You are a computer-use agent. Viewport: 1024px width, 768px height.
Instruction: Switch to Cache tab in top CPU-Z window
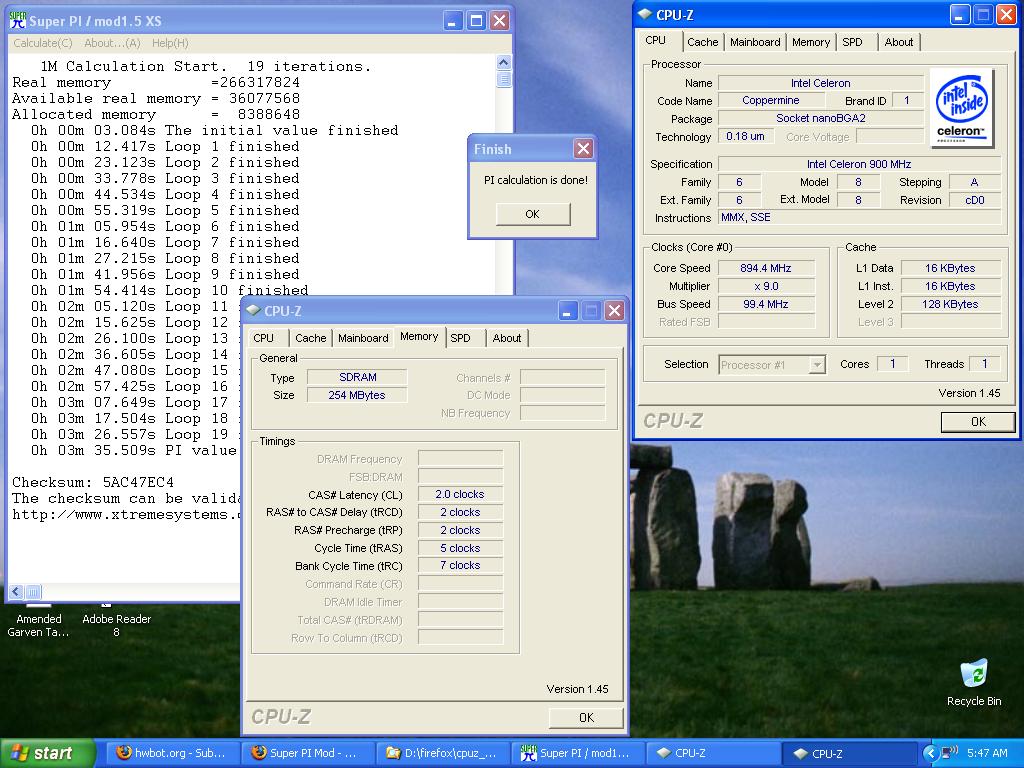[x=703, y=42]
